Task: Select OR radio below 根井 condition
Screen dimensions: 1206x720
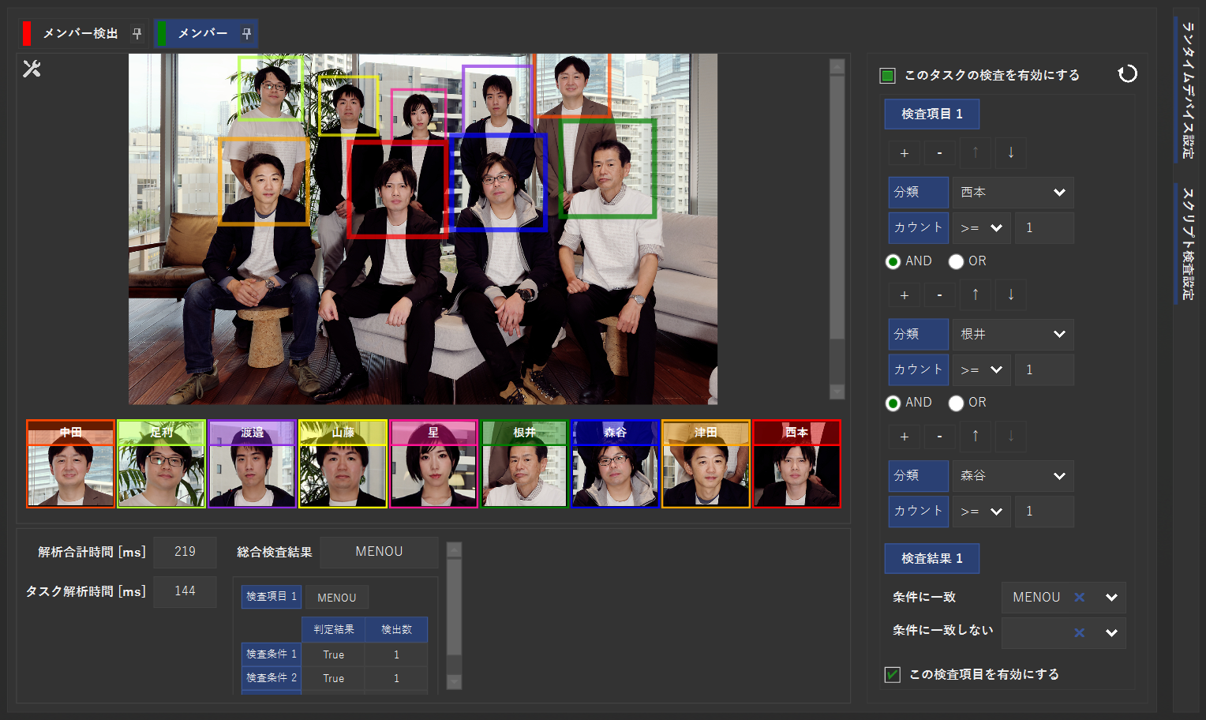Action: (956, 403)
